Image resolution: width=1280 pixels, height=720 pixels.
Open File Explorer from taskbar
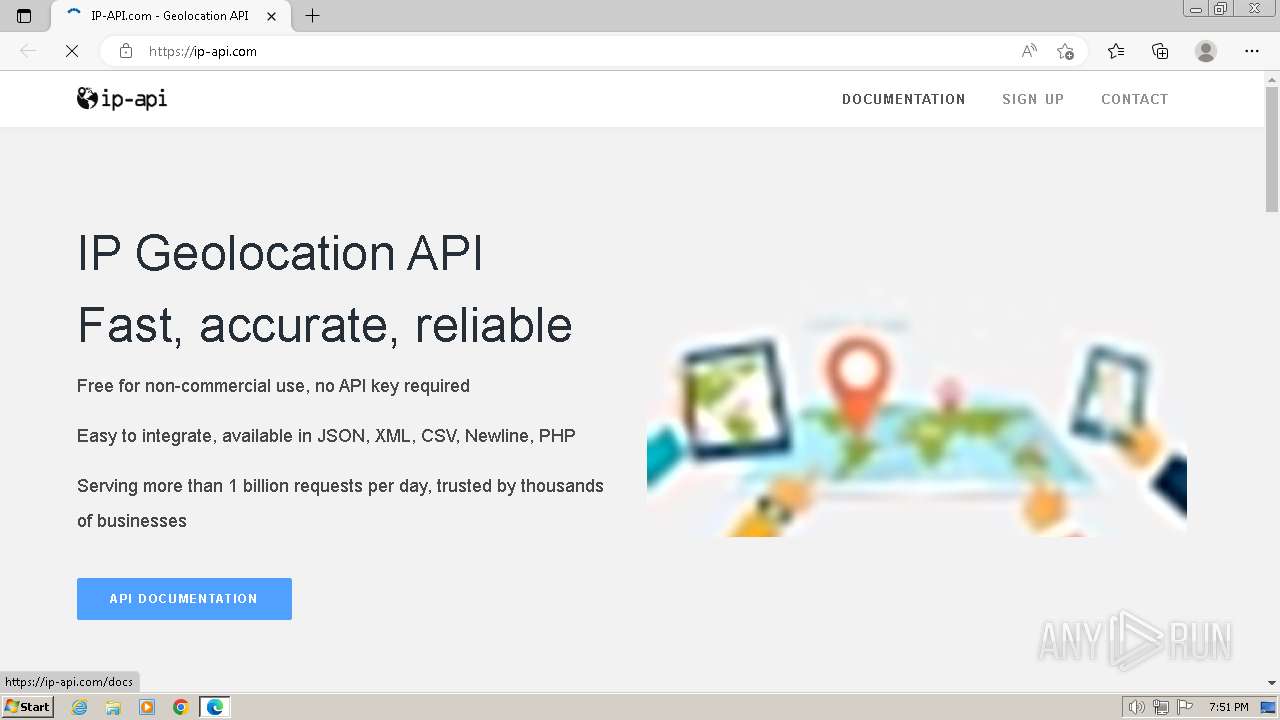click(x=113, y=707)
